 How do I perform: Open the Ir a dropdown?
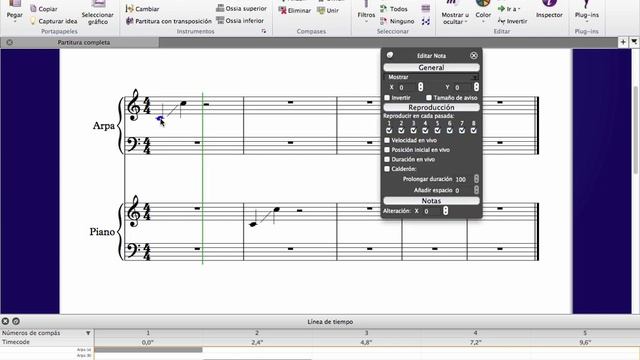(x=509, y=9)
